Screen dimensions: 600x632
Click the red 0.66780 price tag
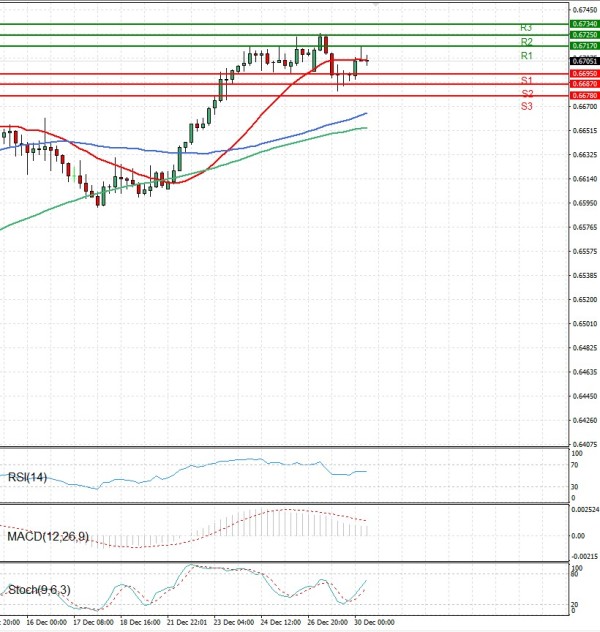coord(584,96)
